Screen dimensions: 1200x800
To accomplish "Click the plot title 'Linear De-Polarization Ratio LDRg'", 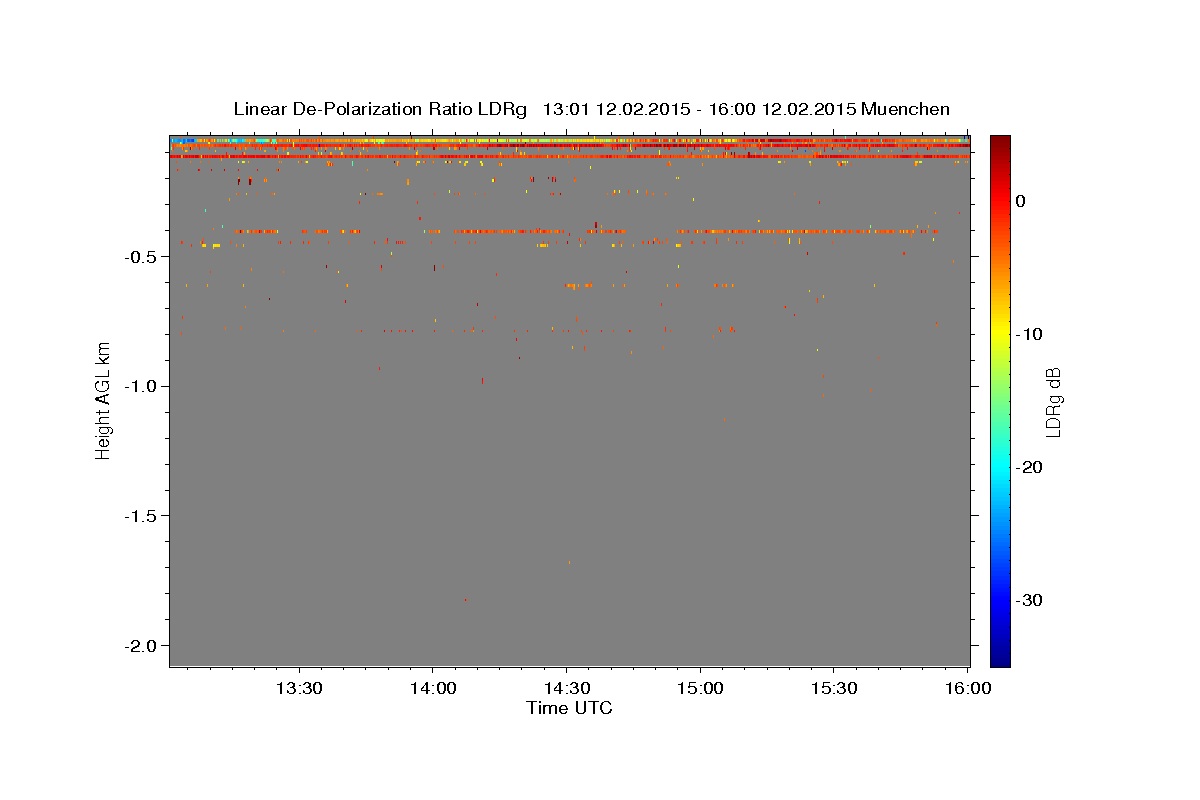I will (x=380, y=109).
